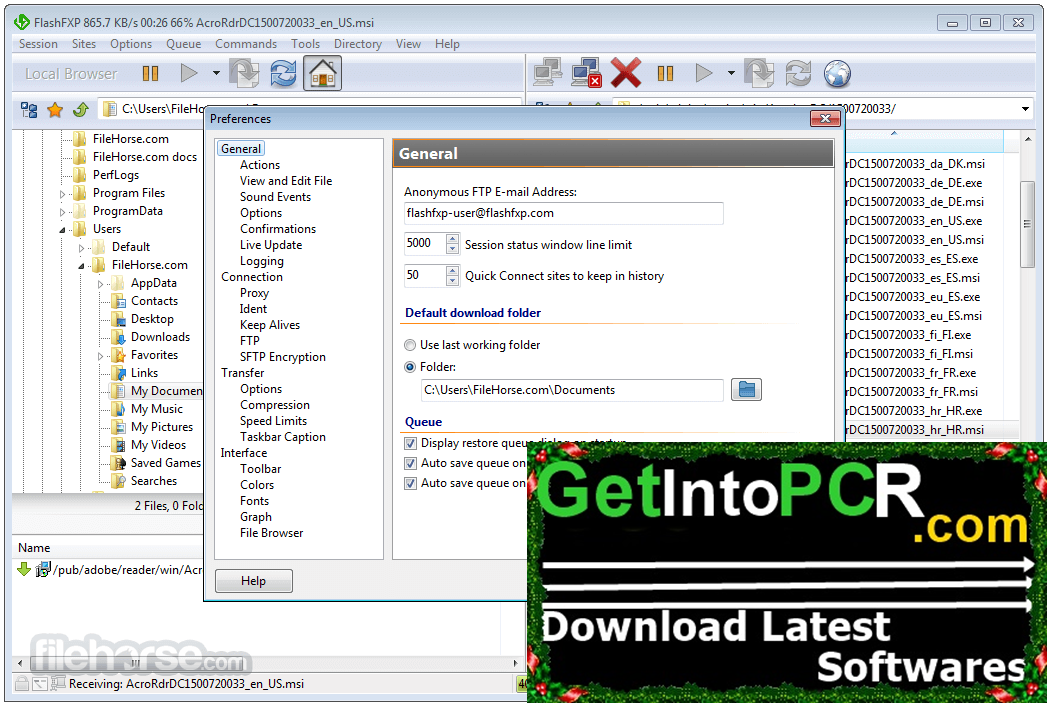The image size is (1048, 706).
Task: Browse for download folder with blue folder icon
Action: coord(746,390)
